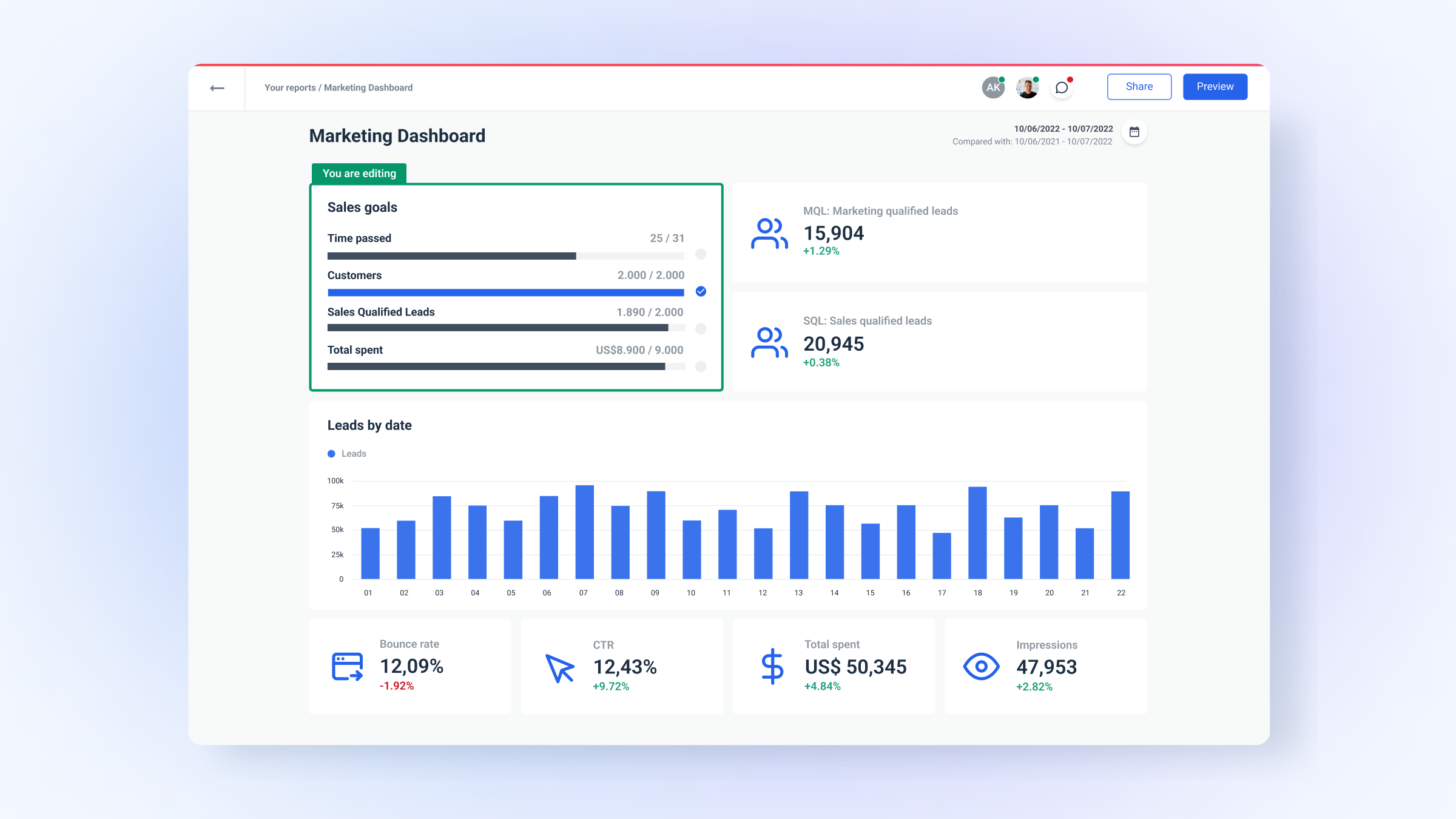Click the Preview button
The image size is (1456, 819).
click(1215, 86)
